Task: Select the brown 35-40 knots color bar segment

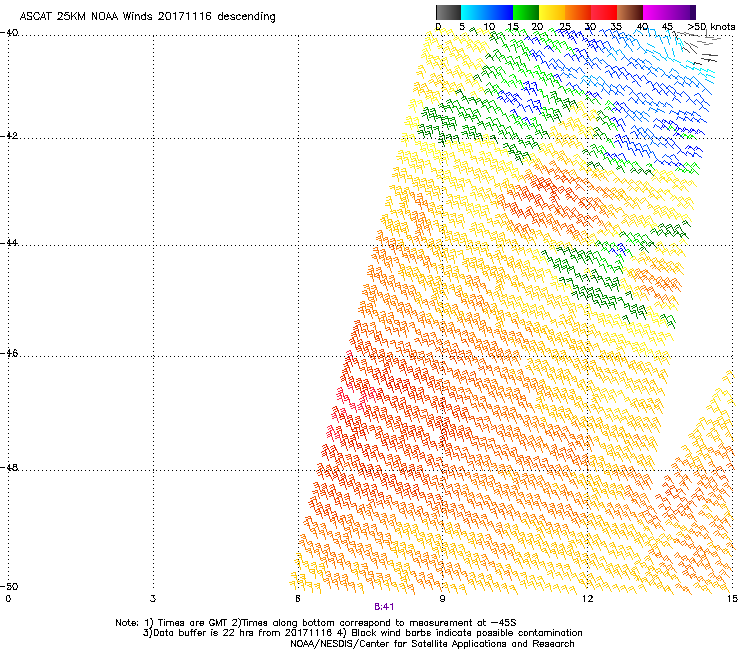Action: pos(630,12)
